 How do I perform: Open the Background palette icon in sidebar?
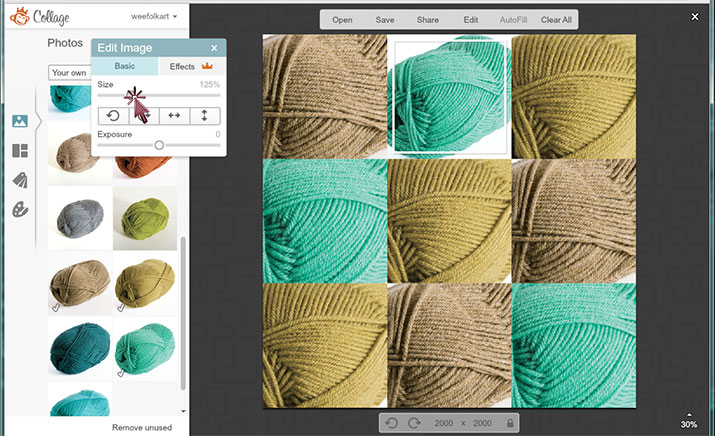point(20,210)
